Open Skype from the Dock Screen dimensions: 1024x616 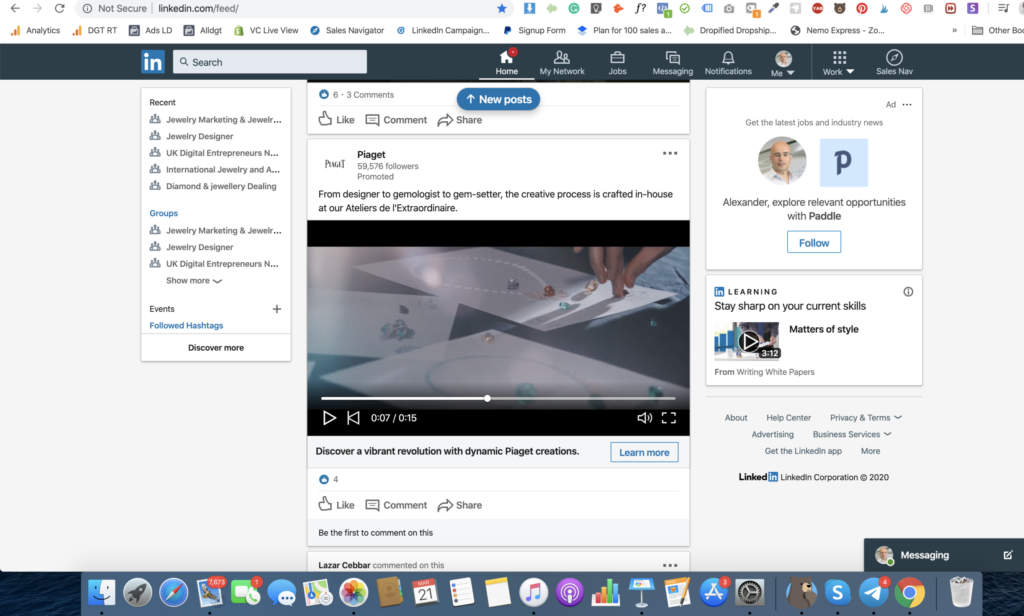pos(837,592)
